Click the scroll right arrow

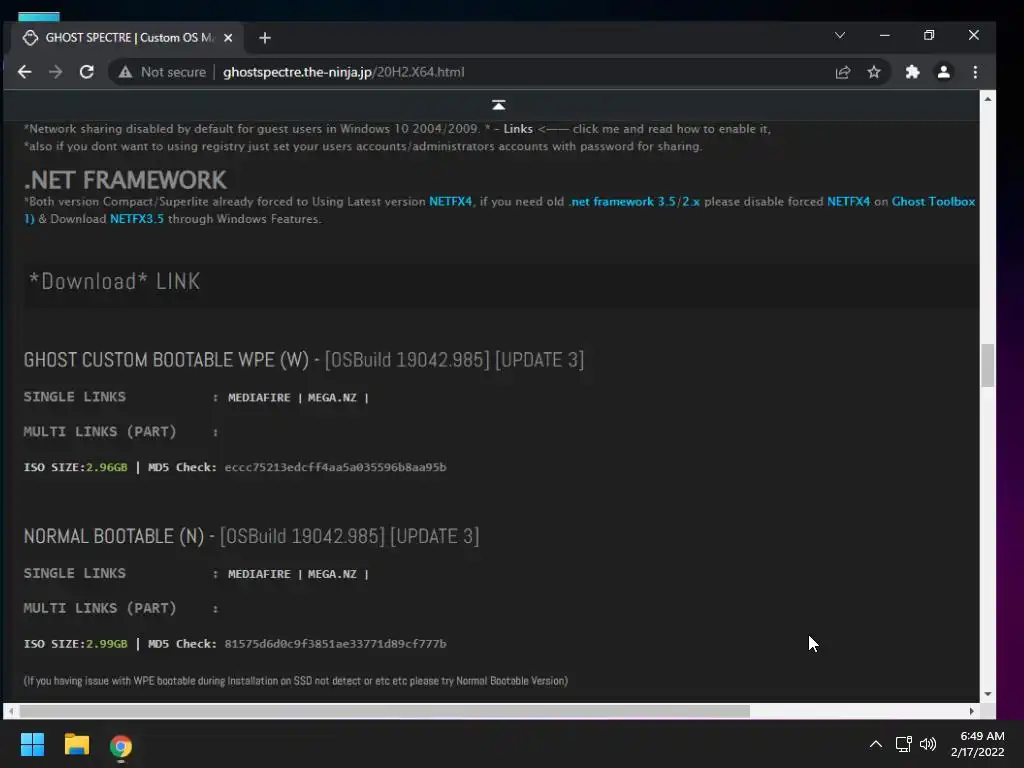click(972, 711)
